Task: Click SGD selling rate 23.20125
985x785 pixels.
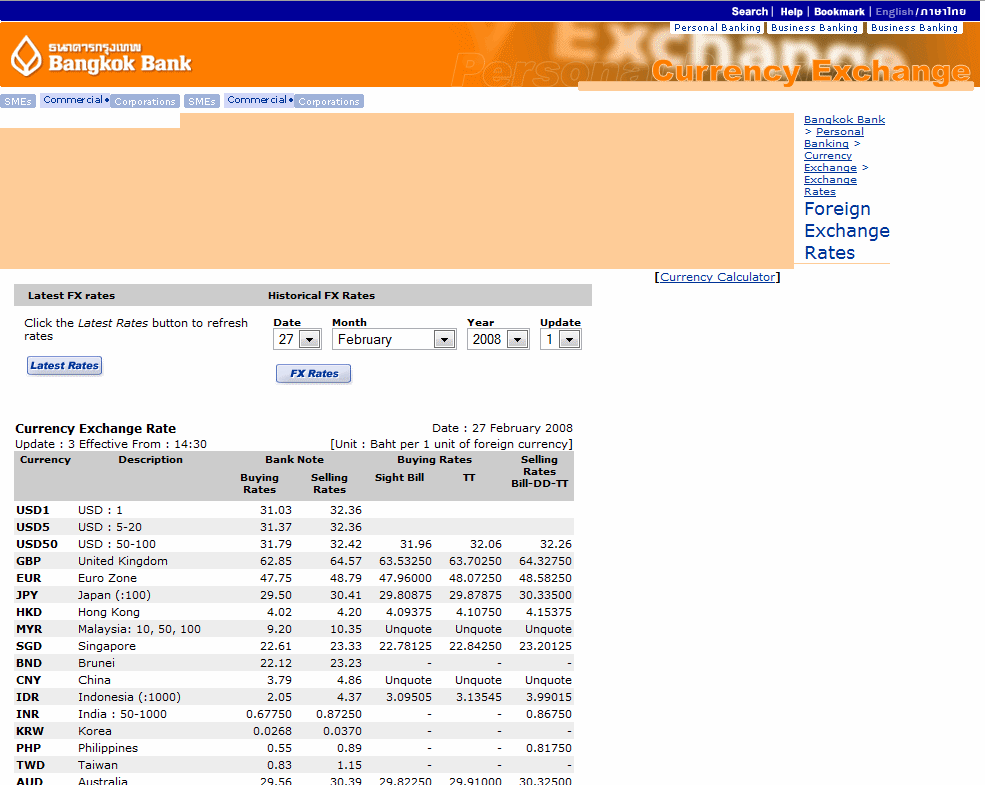Action: [x=545, y=646]
